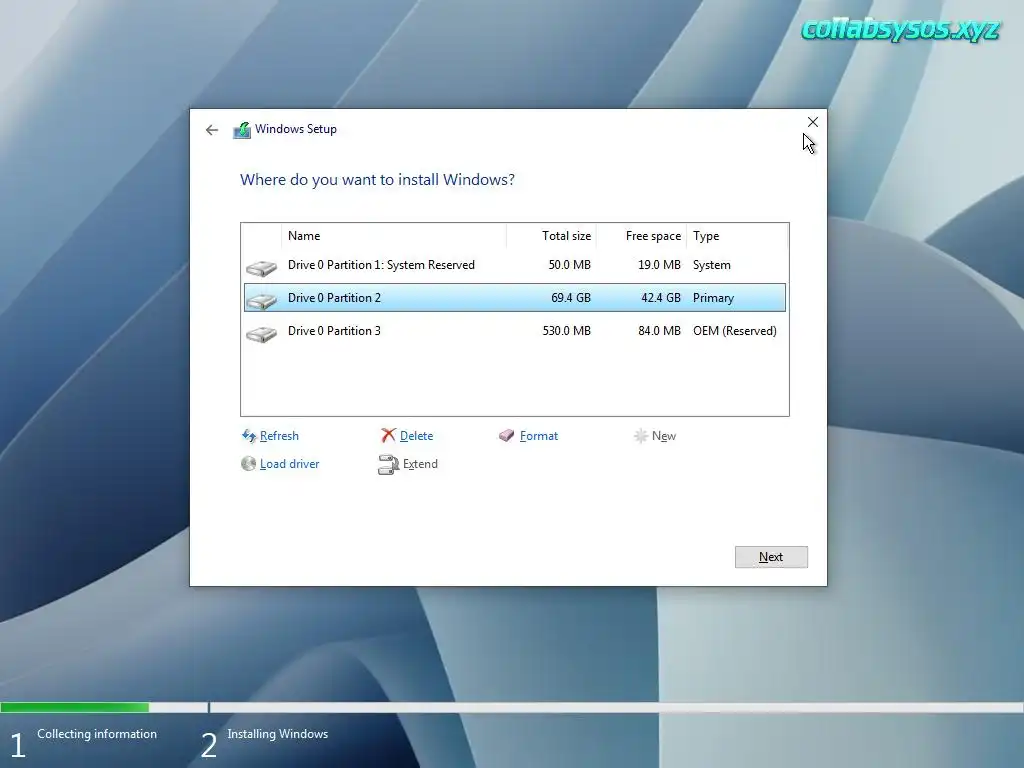Close the Windows Setup dialog
Image resolution: width=1024 pixels, height=768 pixels.
tap(813, 122)
